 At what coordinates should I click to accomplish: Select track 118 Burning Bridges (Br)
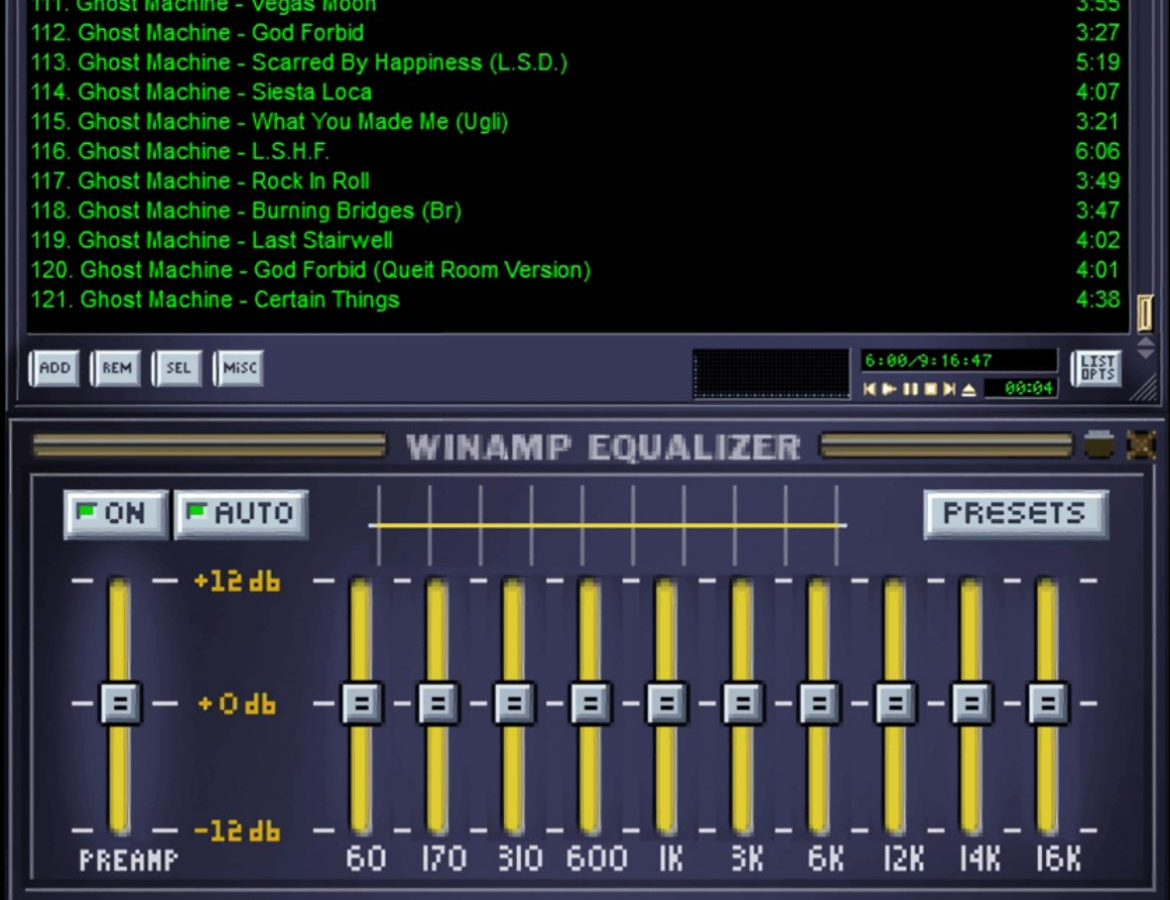[x=576, y=210]
